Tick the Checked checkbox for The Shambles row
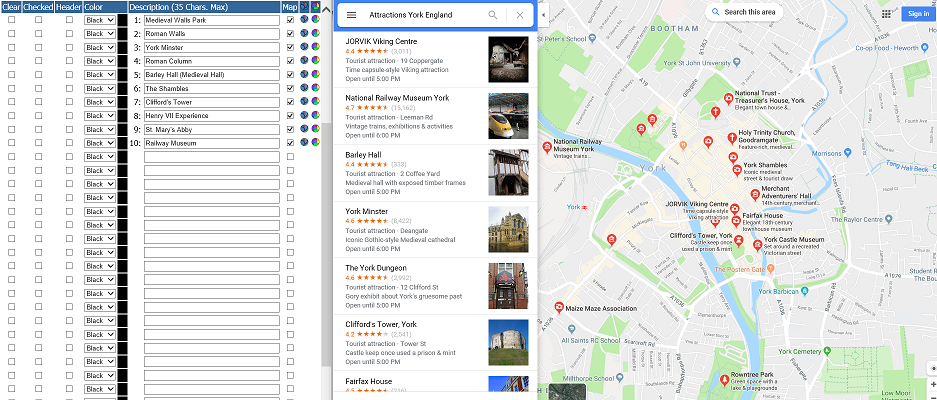Screen dimensions: 937x400 coord(39,88)
